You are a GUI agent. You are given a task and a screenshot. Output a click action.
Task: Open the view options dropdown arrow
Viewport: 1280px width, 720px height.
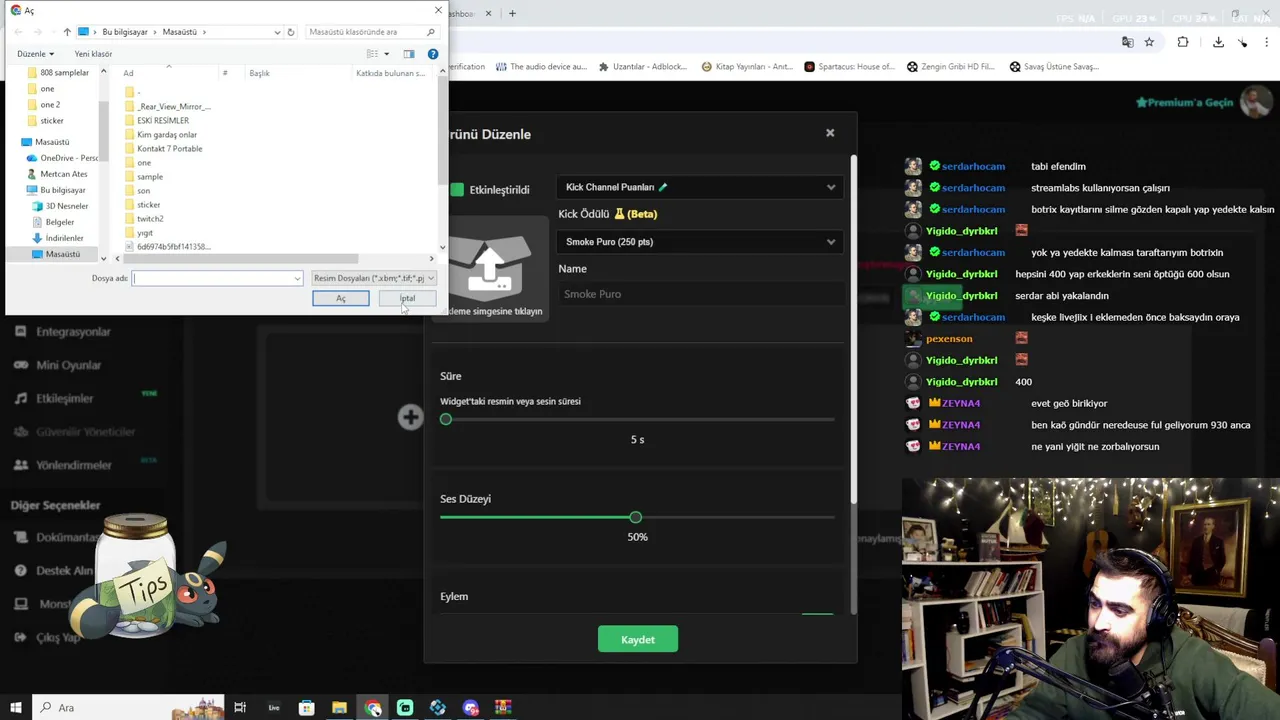[387, 54]
